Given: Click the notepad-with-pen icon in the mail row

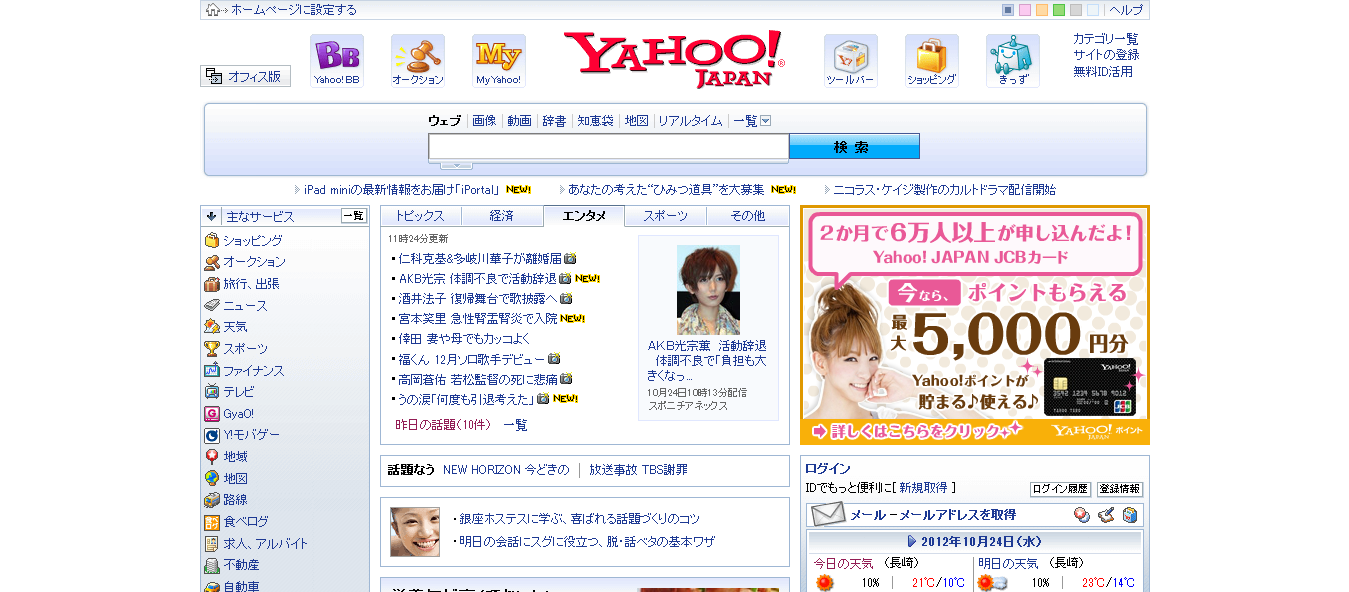Looking at the screenshot, I should pyautogui.click(x=1106, y=515).
